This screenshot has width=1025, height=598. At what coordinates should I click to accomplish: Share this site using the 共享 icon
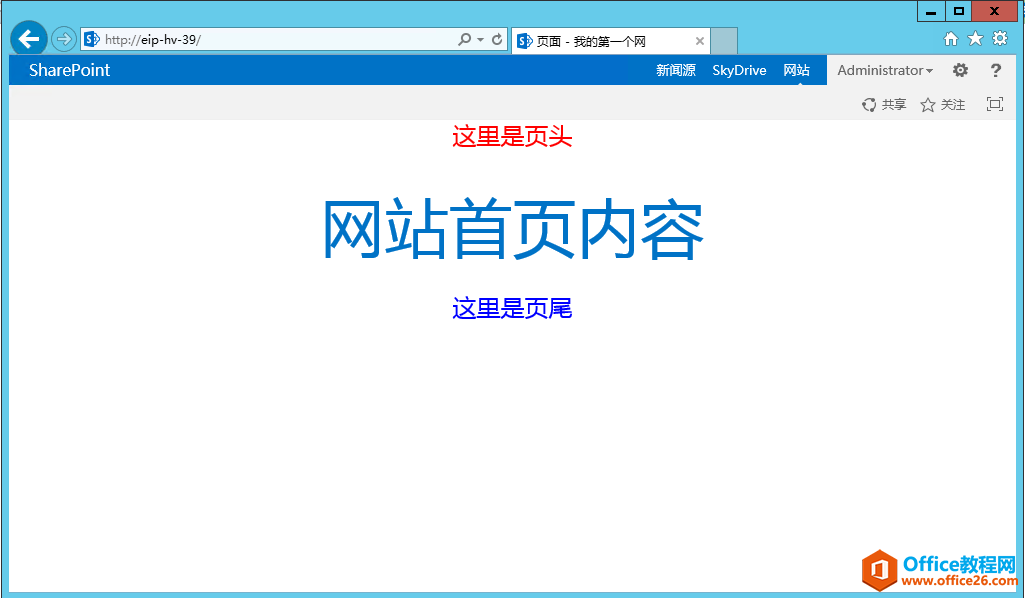884,104
